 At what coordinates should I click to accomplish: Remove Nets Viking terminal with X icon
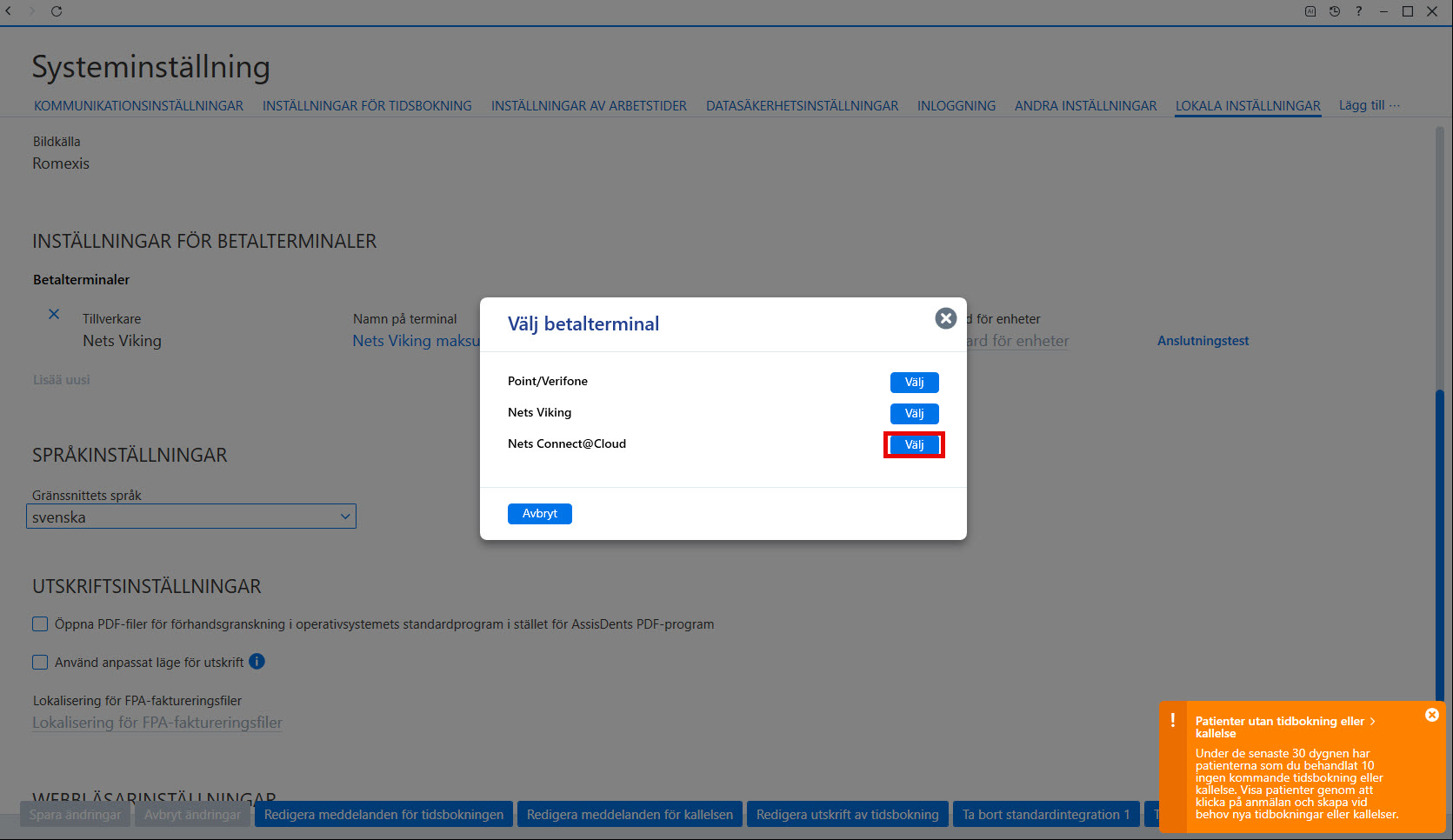coord(54,314)
